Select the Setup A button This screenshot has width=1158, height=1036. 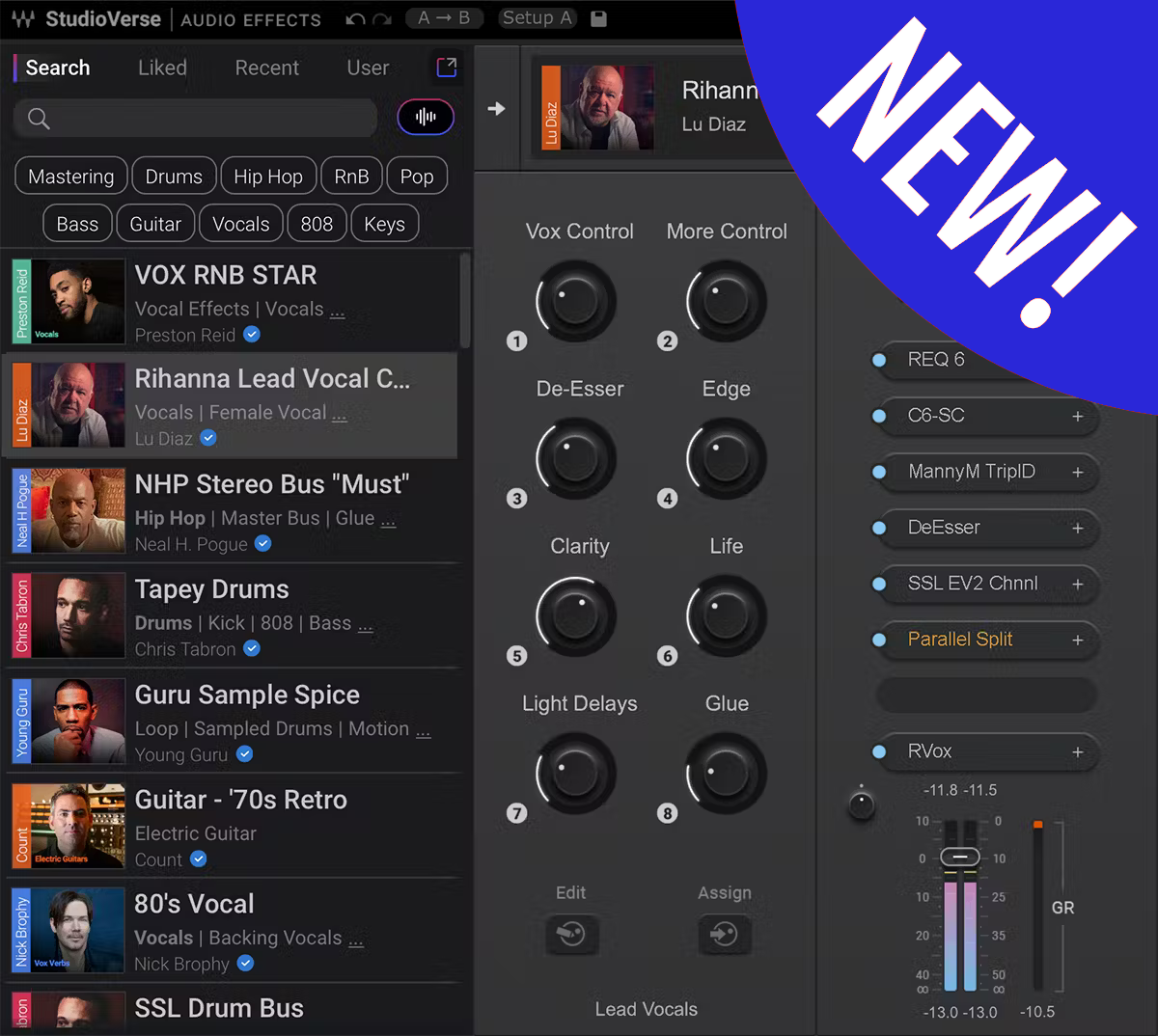(x=538, y=18)
